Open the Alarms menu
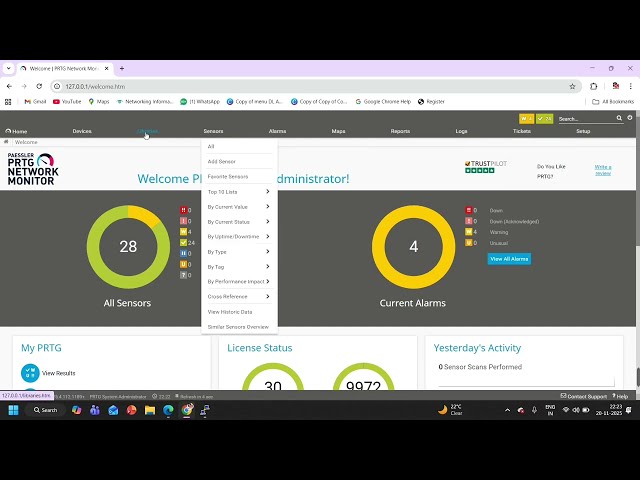This screenshot has width=640, height=480. [278, 131]
